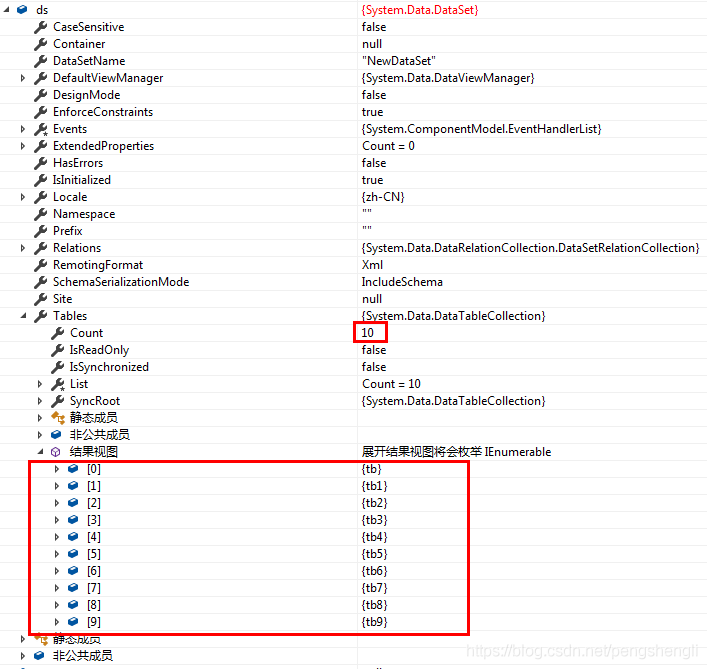Select the "NewDataSet" value text

click(399, 61)
